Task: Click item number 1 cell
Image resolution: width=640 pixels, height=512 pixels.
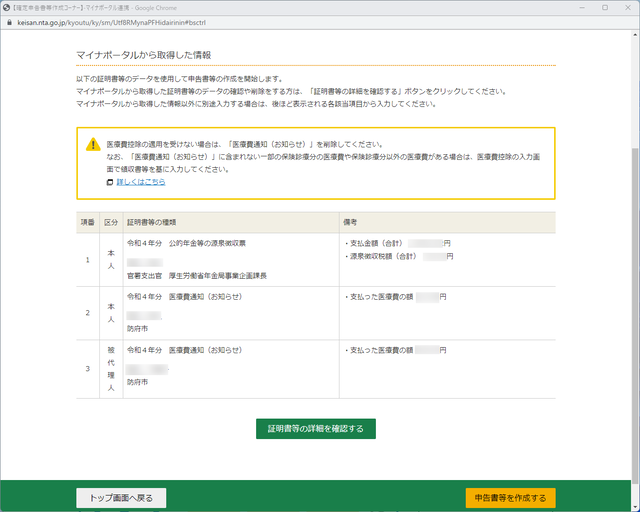Action: click(88, 260)
